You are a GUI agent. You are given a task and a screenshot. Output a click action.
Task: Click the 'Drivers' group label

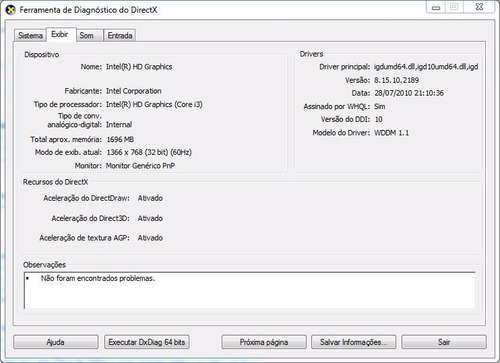tap(311, 54)
